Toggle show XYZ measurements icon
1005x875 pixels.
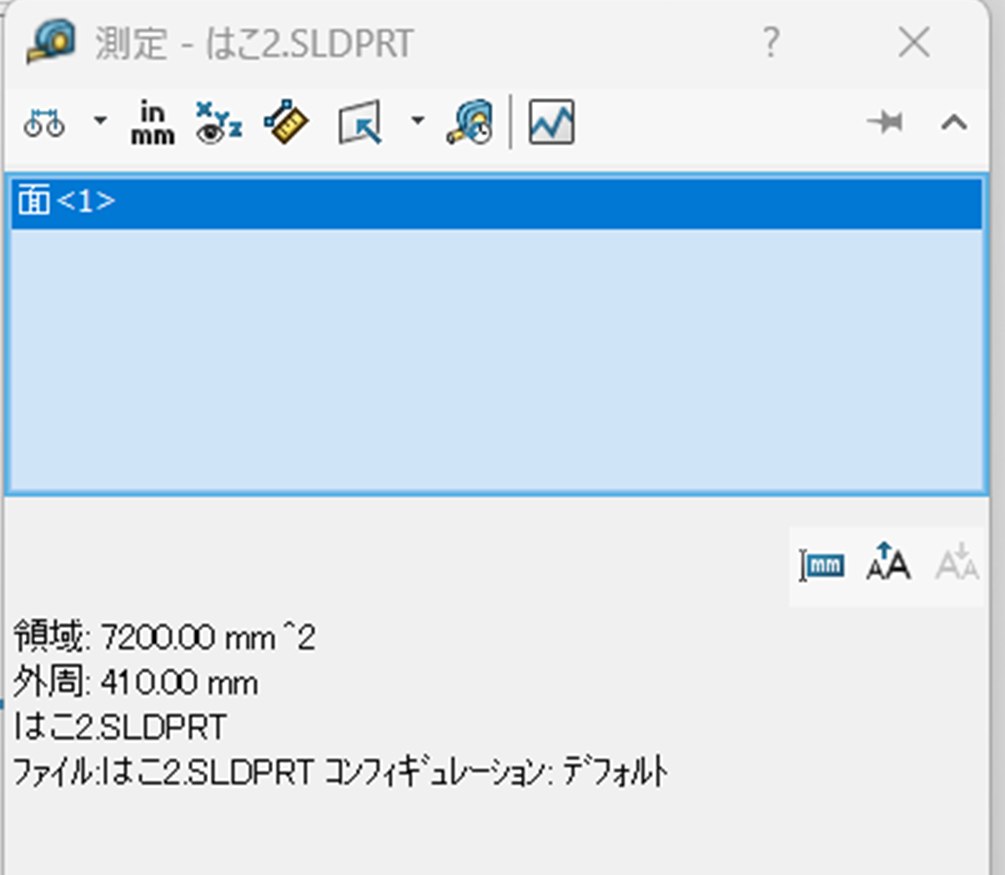point(219,122)
